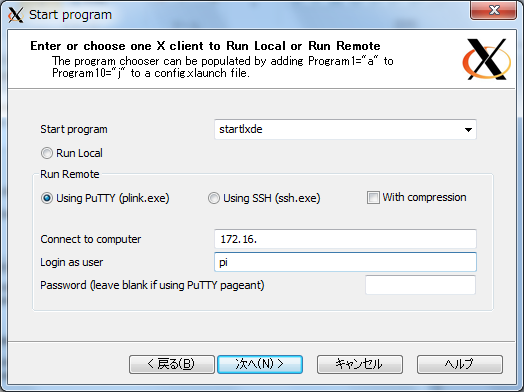Click the Xming icon in the title bar

[x=15, y=15]
